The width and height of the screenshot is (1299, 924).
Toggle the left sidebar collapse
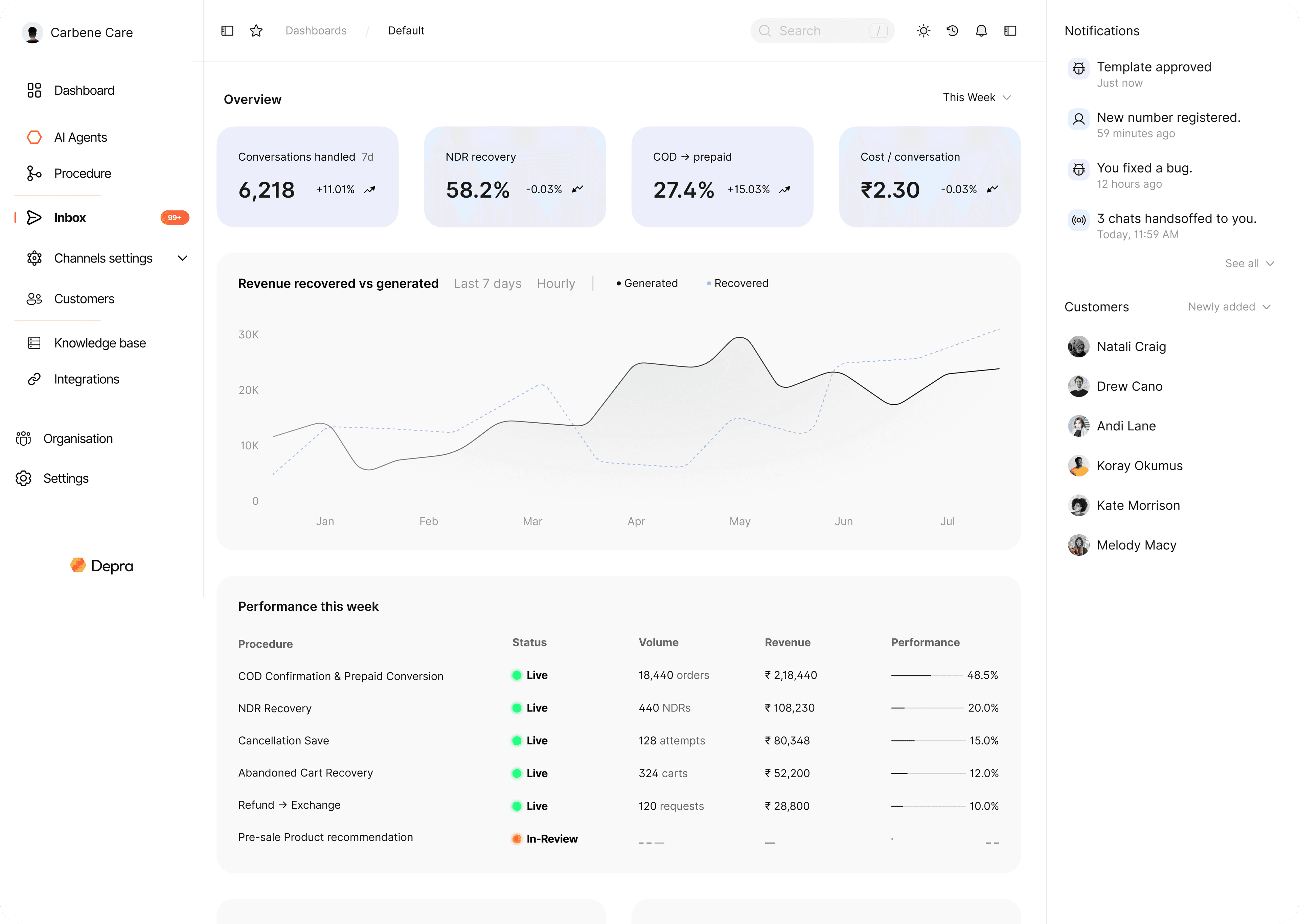(x=227, y=31)
